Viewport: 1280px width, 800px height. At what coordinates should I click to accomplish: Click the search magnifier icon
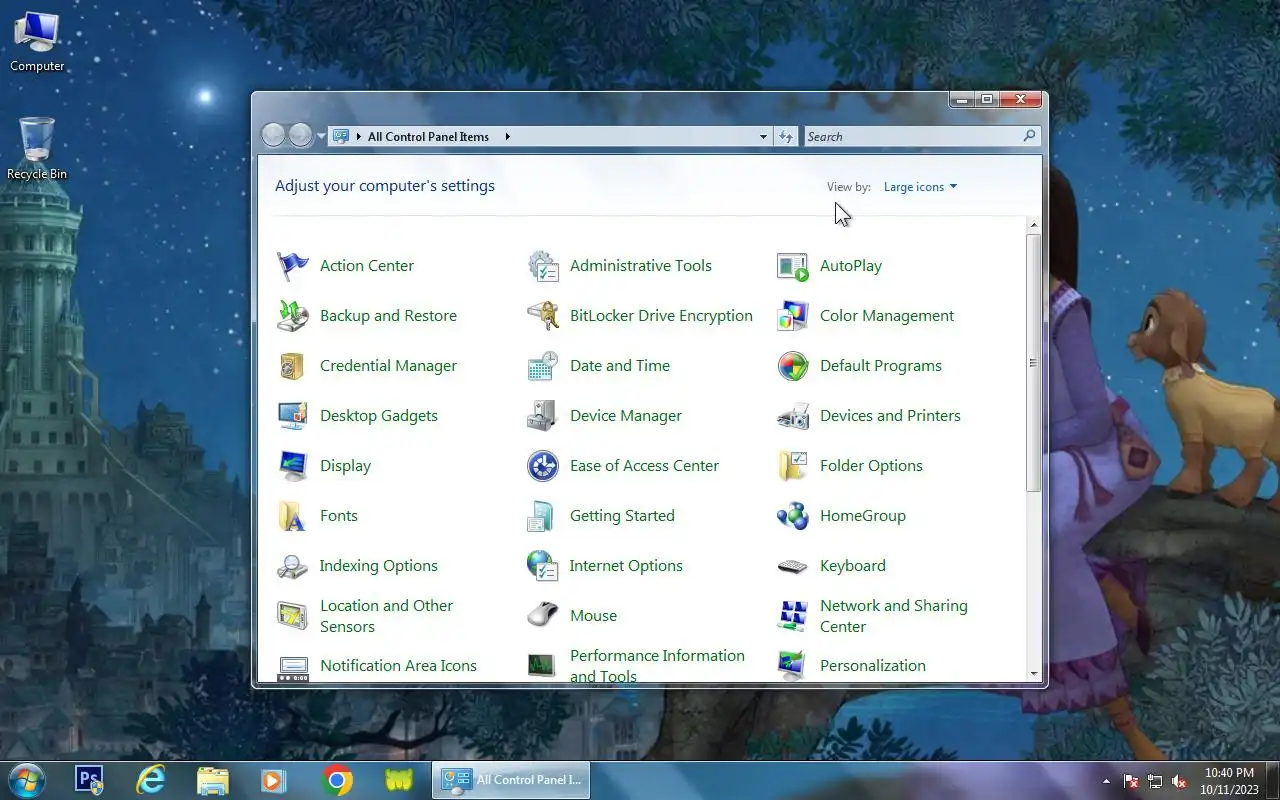click(1029, 136)
